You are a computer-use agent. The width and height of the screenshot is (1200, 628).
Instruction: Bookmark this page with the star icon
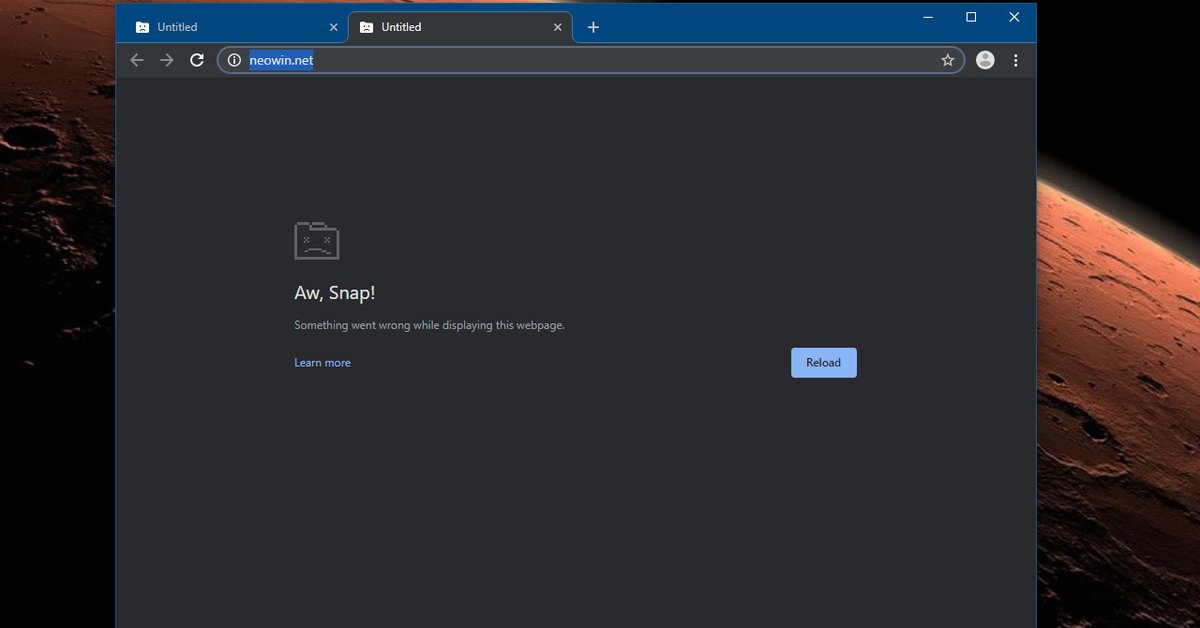click(x=948, y=60)
